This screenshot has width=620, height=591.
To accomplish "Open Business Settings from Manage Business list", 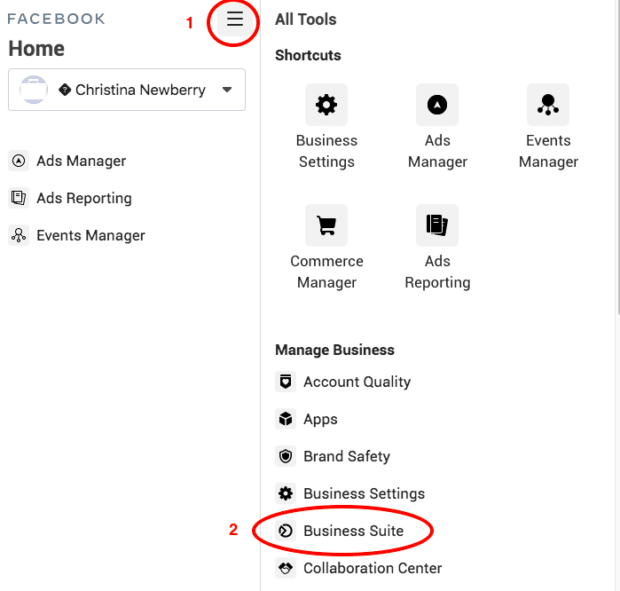I will tap(364, 494).
